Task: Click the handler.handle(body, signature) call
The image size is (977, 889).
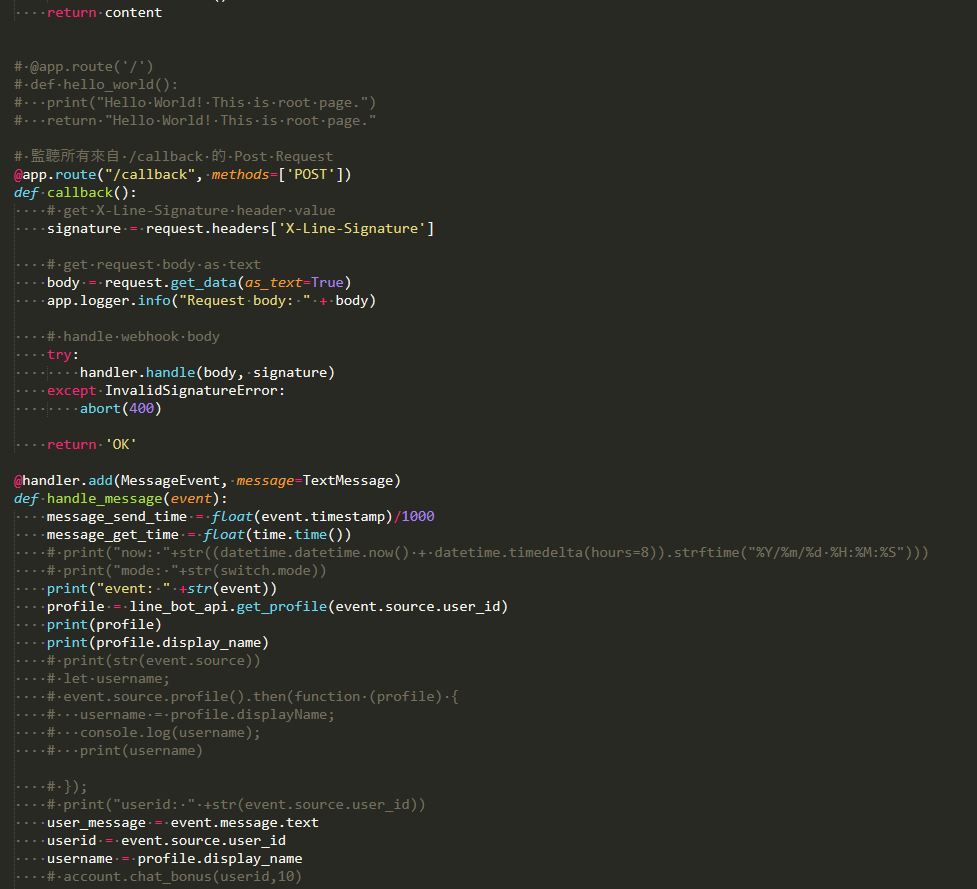Action: (207, 373)
